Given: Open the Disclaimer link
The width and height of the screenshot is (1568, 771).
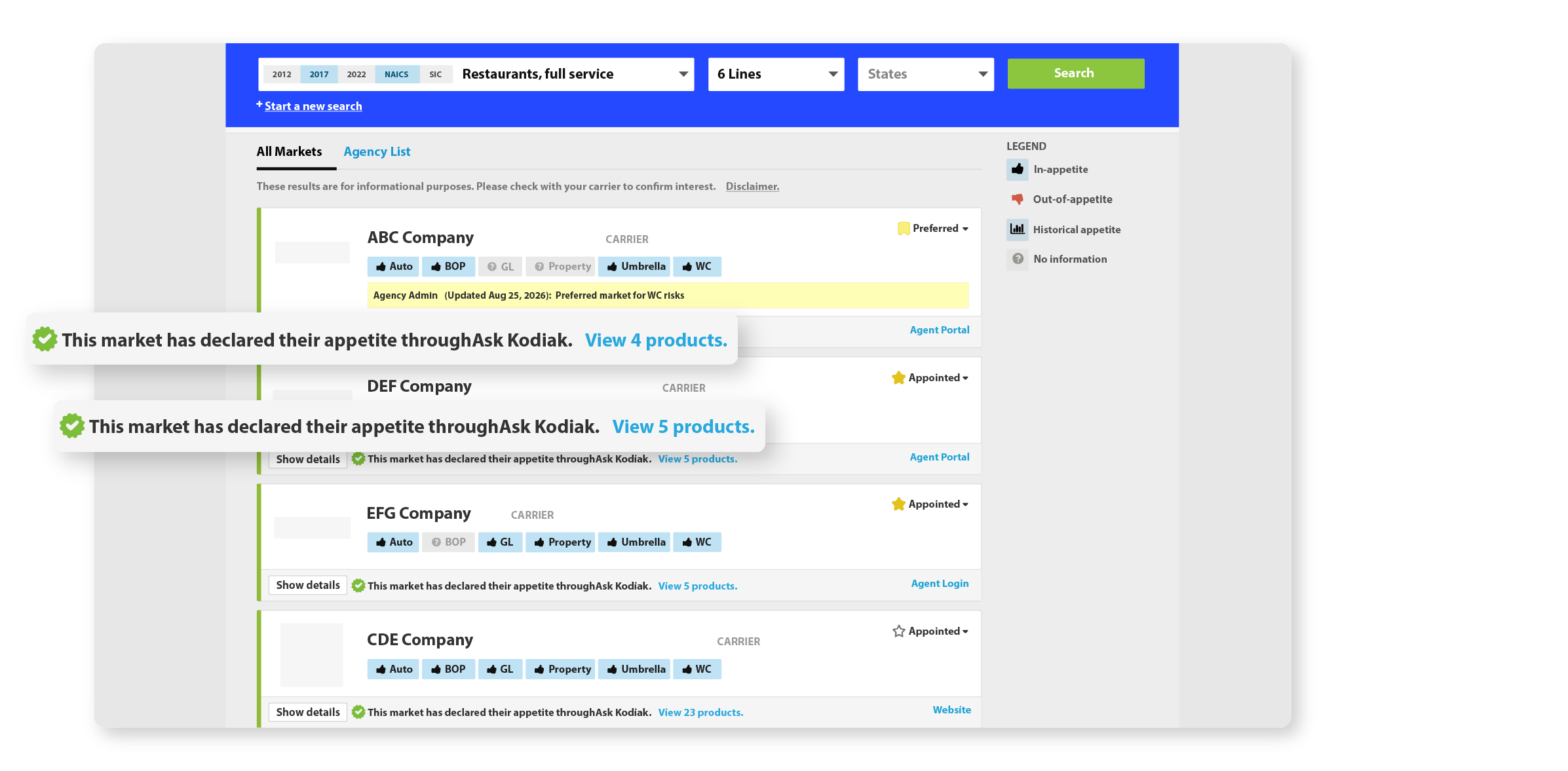Looking at the screenshot, I should (752, 187).
